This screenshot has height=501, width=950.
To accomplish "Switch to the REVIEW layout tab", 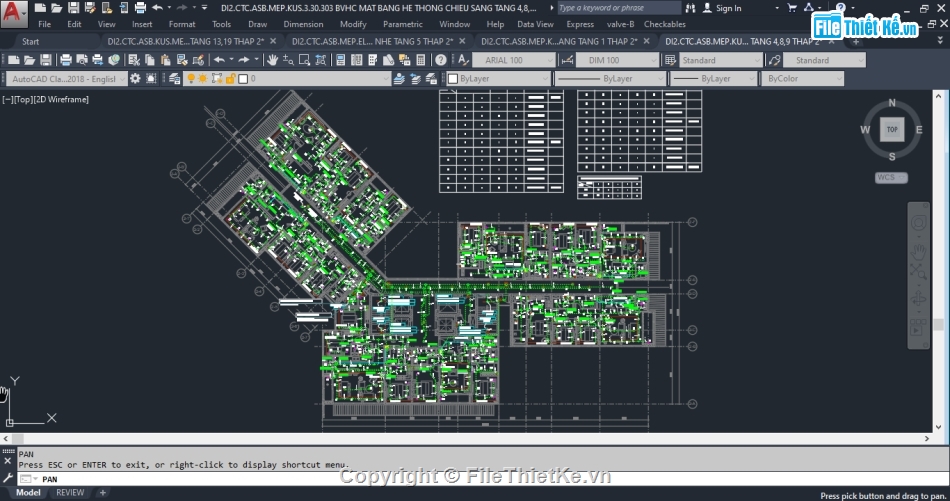I will (x=70, y=493).
